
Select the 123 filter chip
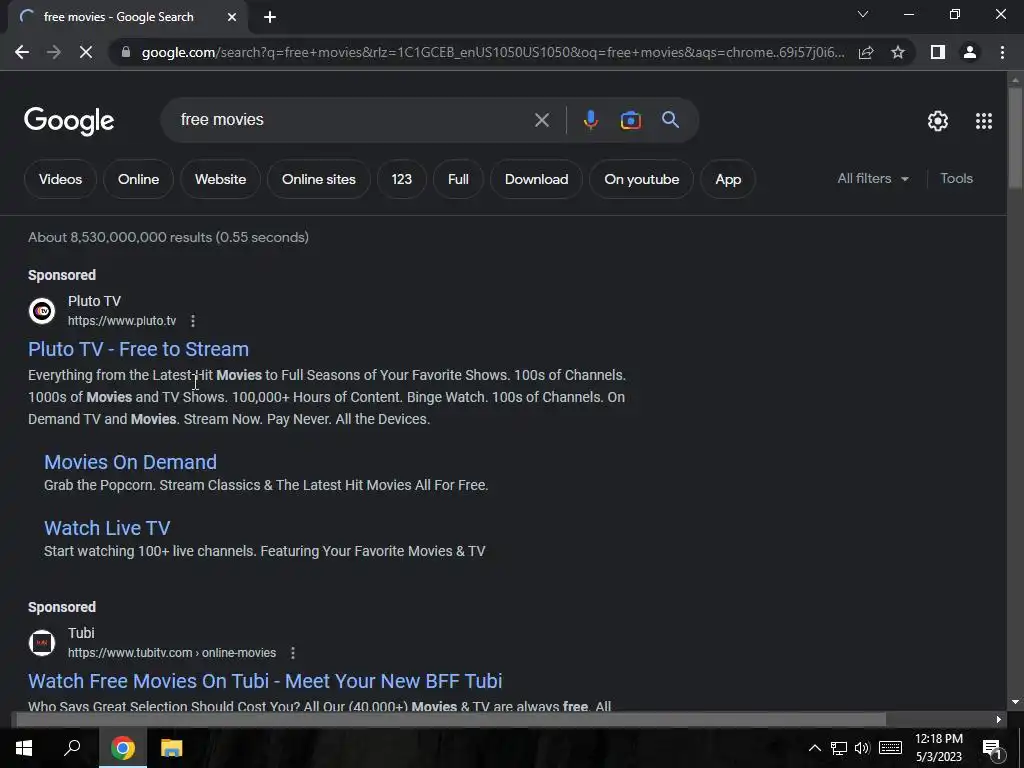[x=402, y=179]
